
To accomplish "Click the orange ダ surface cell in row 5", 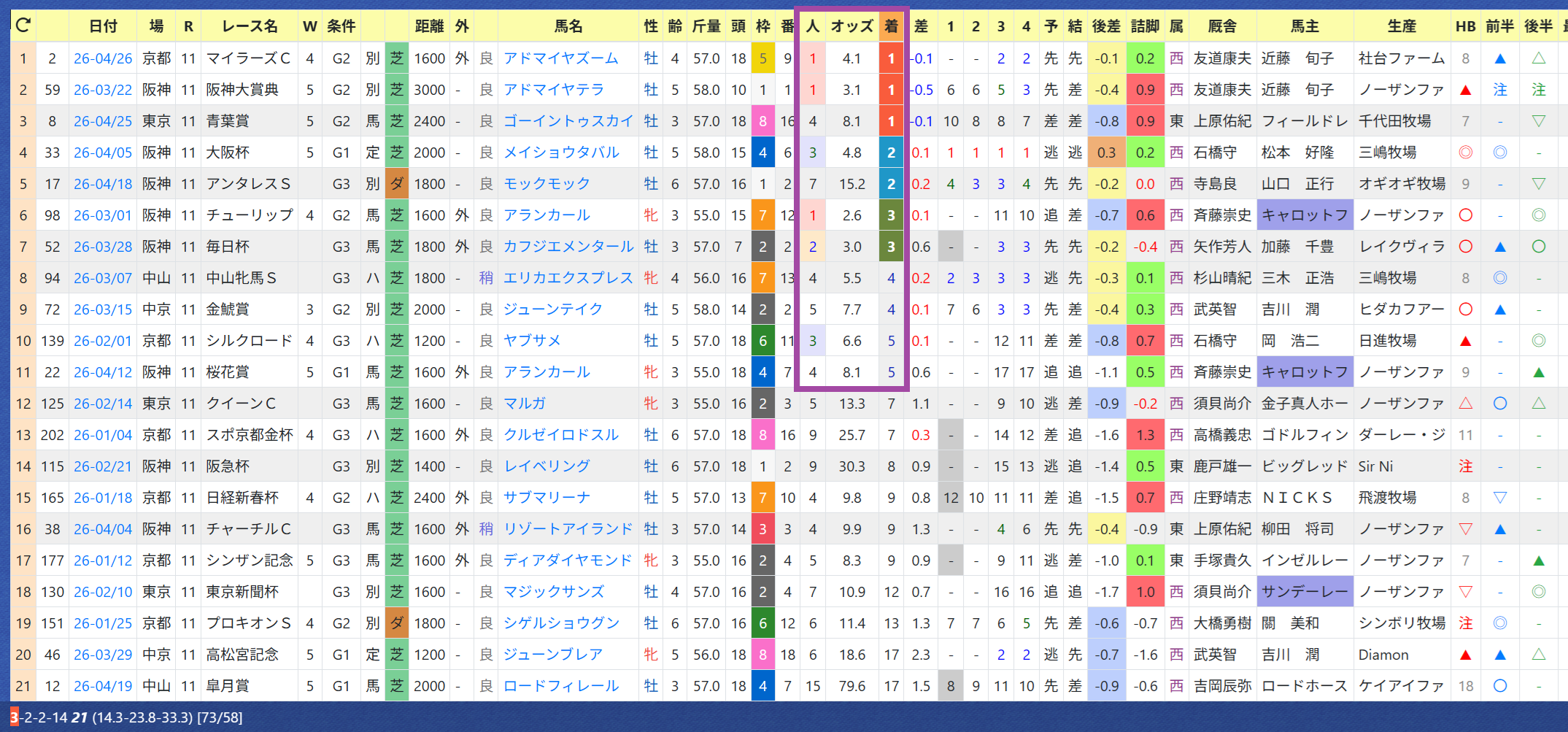I will pyautogui.click(x=396, y=184).
